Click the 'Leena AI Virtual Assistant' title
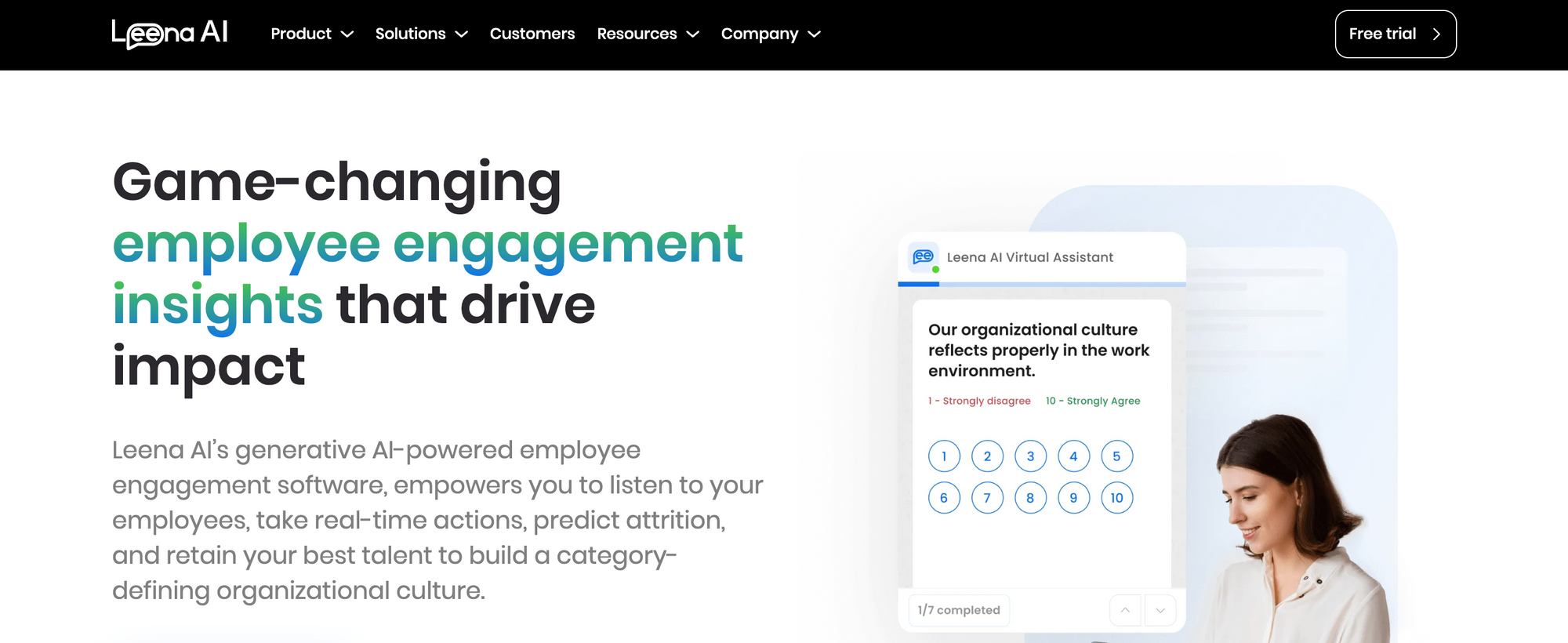The width and height of the screenshot is (1568, 643). pos(1030,257)
